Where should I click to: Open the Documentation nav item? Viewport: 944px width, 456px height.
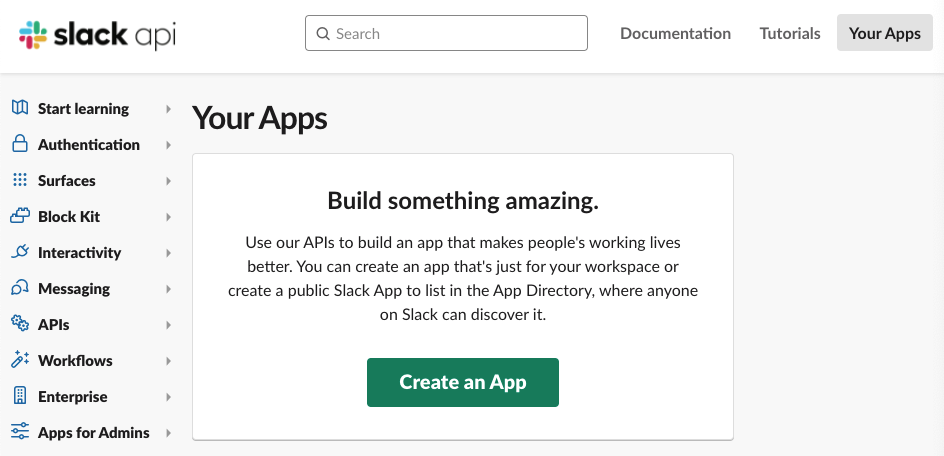675,33
